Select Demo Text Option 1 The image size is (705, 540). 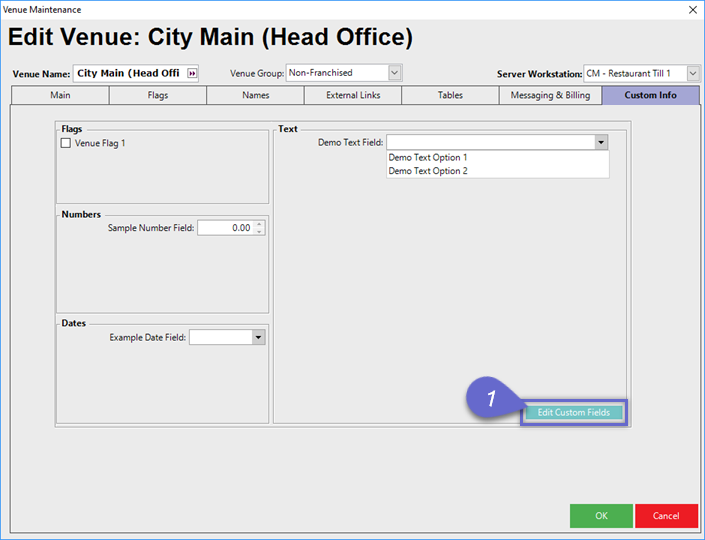(428, 157)
